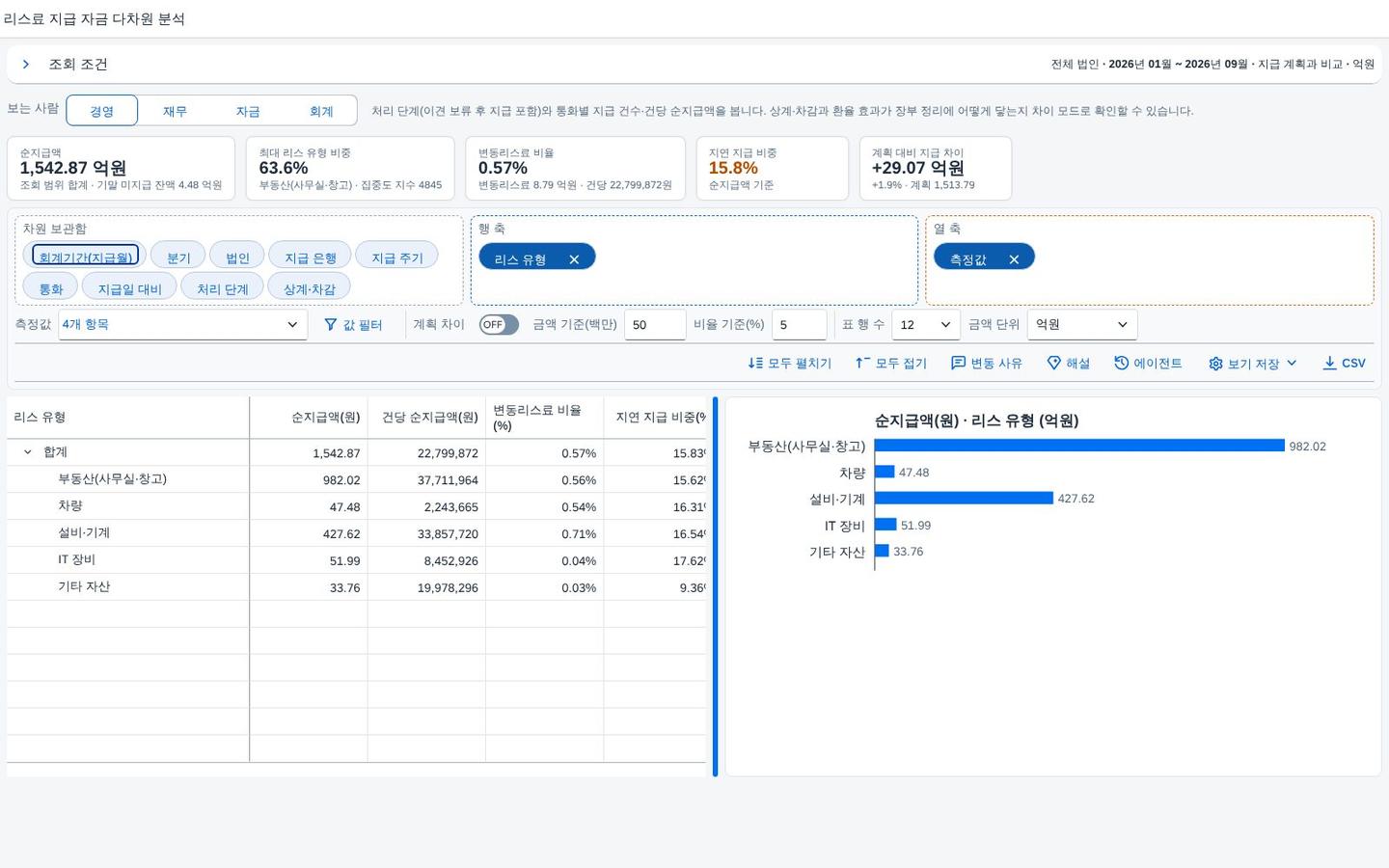This screenshot has height=868, width=1389.
Task: Open the 값 필터 funnel filter
Action: pos(353,325)
